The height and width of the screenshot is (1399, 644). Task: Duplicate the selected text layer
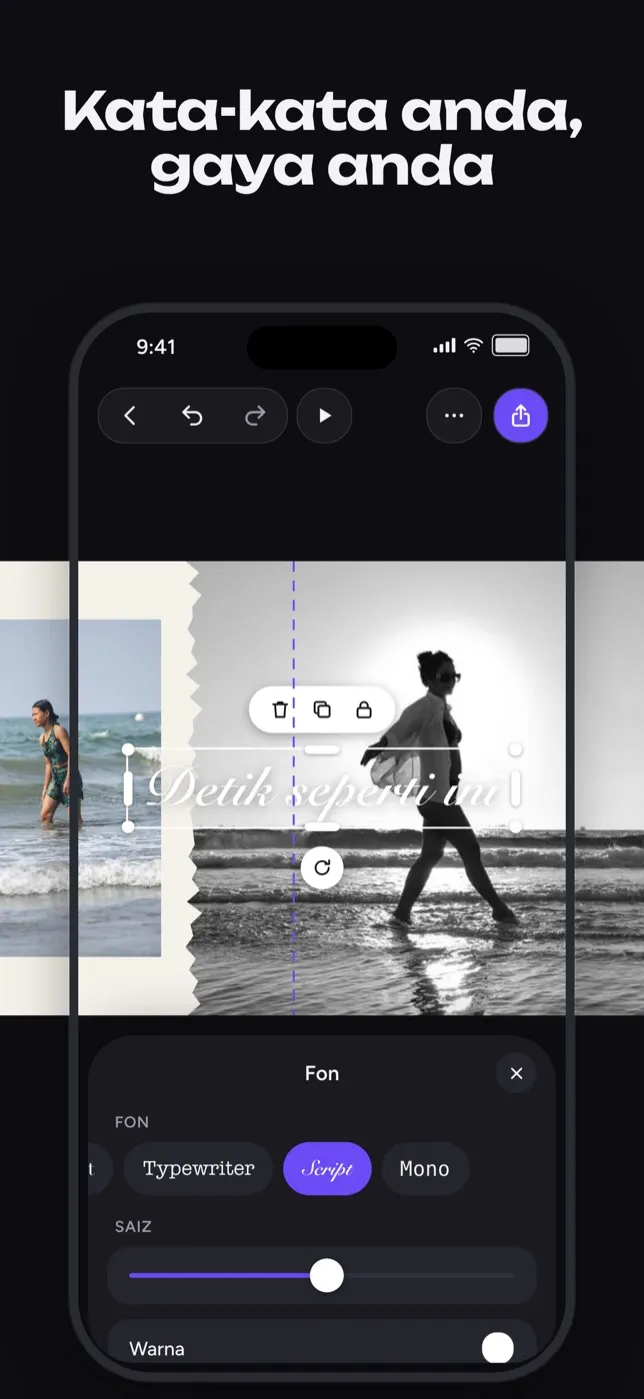[x=322, y=710]
